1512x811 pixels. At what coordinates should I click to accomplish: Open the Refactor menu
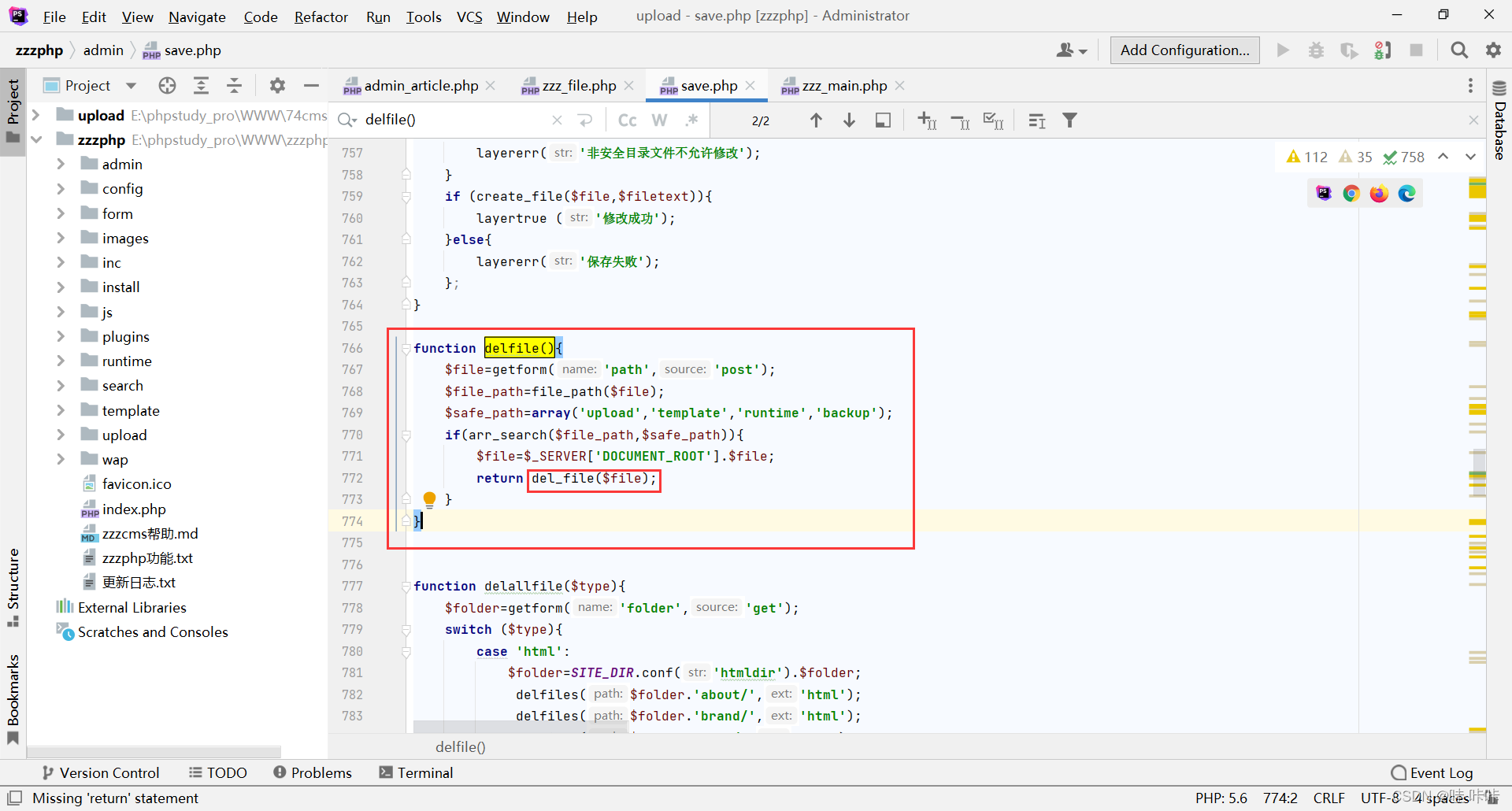point(321,17)
